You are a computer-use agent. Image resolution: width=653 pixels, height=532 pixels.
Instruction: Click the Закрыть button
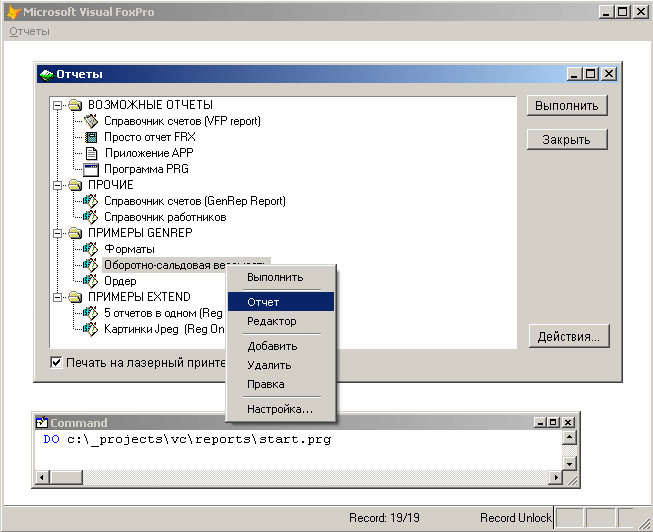pos(567,140)
